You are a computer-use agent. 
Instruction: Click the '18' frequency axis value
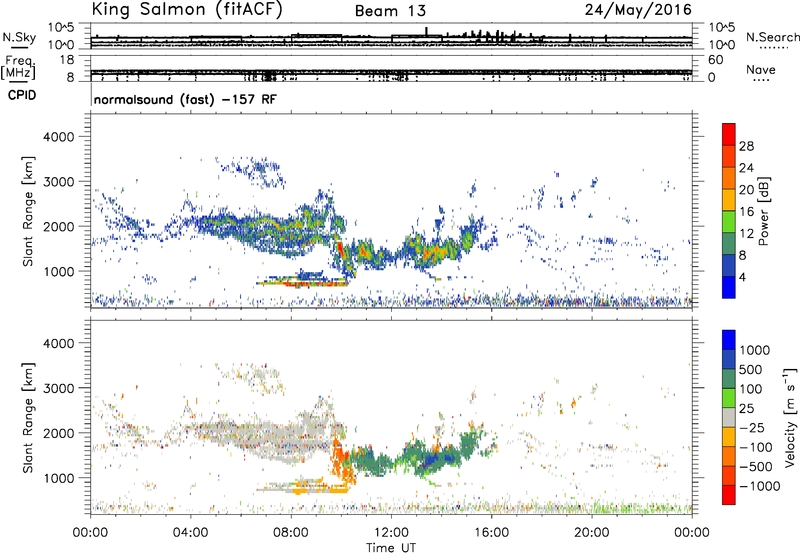tap(67, 60)
